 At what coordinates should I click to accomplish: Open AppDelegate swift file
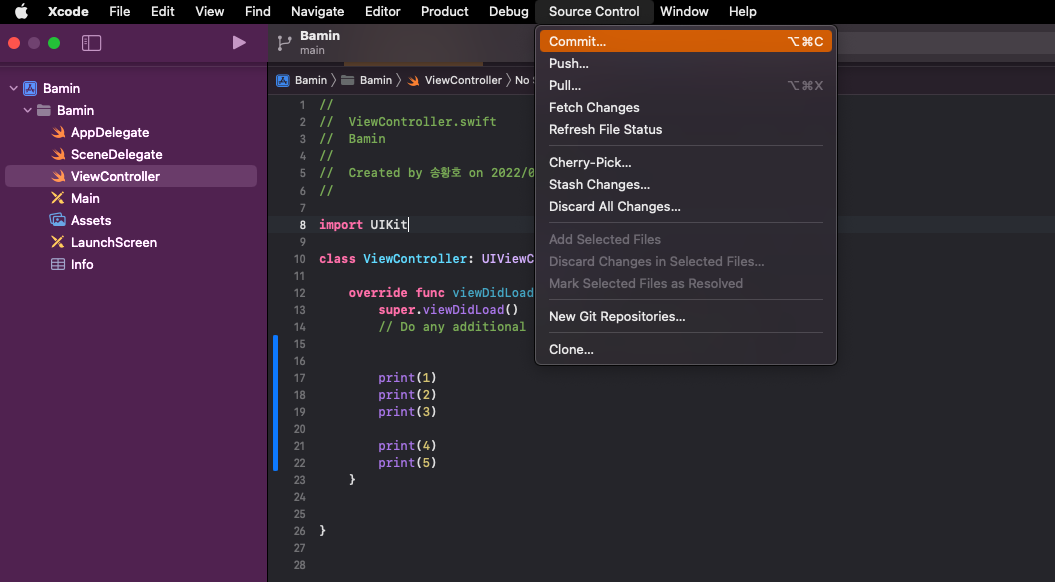coord(131,133)
